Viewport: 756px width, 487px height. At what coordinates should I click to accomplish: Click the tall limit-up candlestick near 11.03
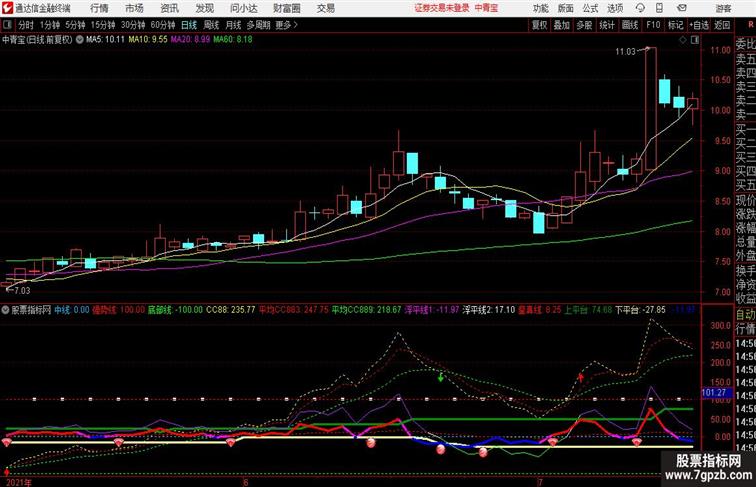[651, 108]
